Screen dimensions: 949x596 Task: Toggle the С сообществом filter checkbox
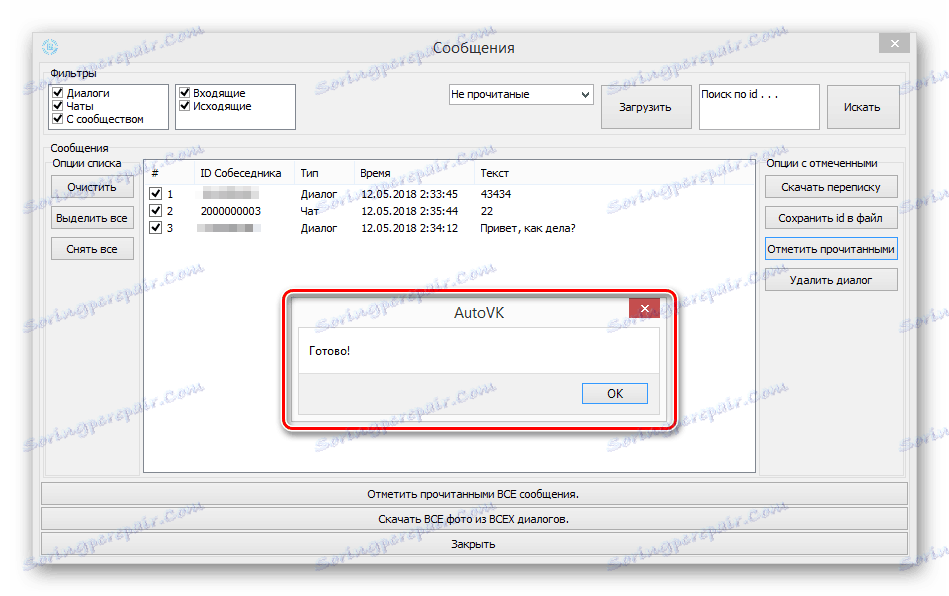click(x=58, y=119)
